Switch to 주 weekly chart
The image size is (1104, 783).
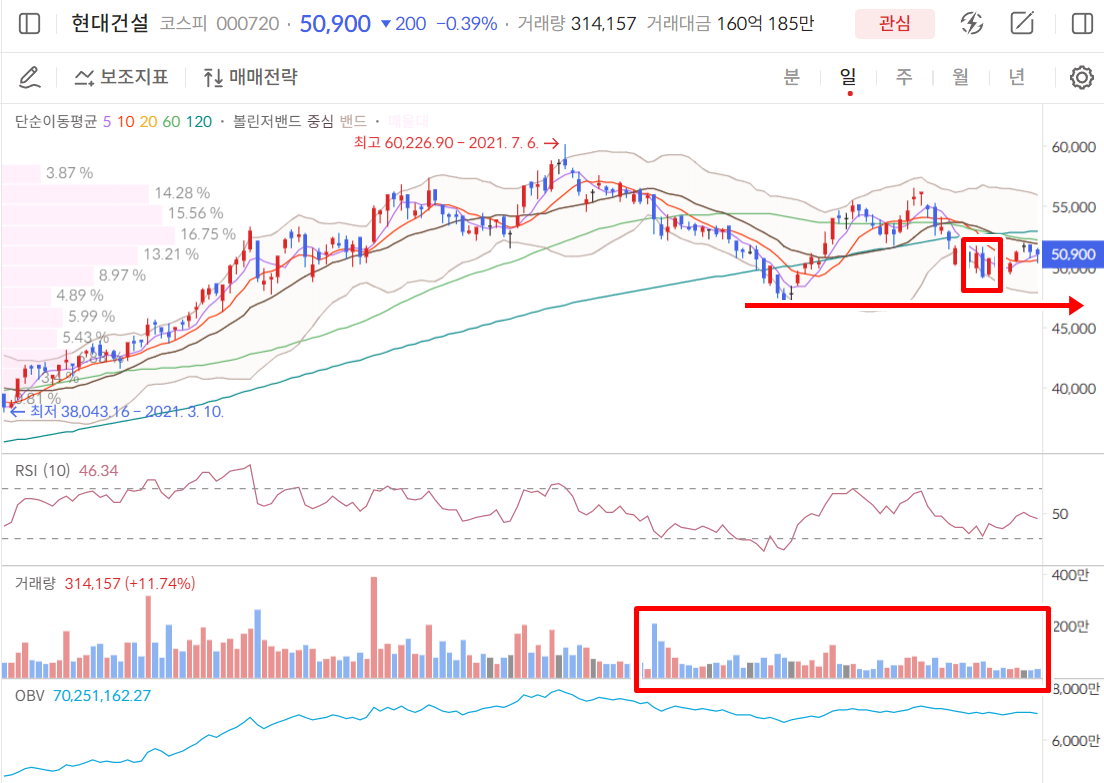pos(904,77)
